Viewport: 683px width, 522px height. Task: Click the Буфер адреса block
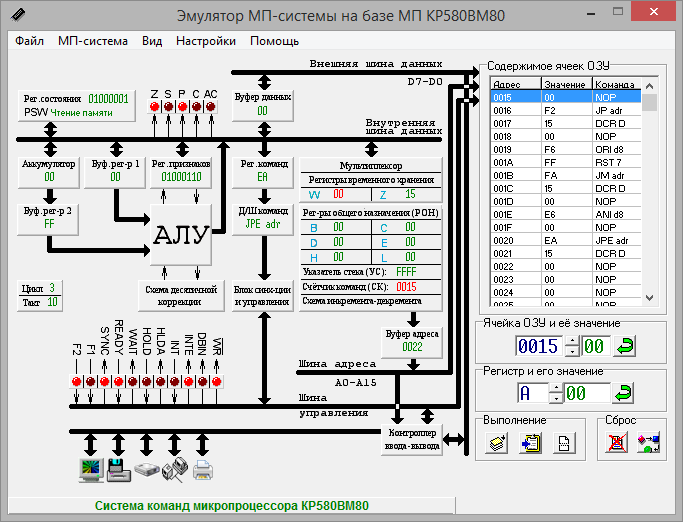coord(412,342)
